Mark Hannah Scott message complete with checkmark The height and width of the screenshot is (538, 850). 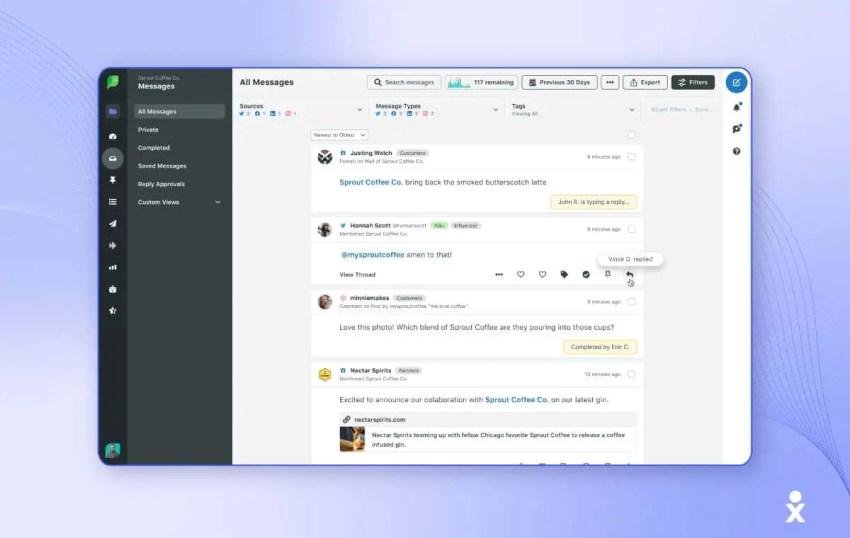point(586,274)
